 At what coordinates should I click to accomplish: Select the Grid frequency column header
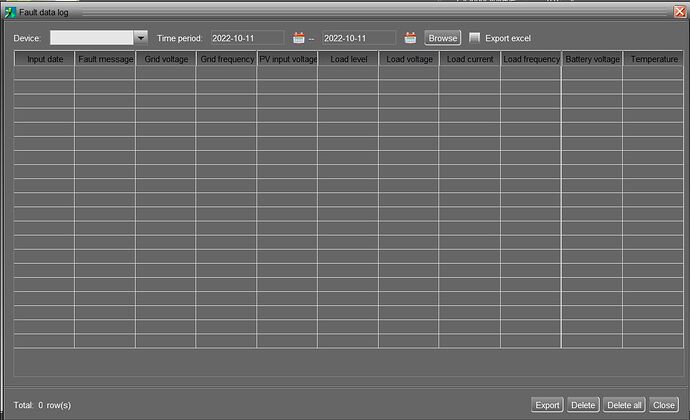pos(227,59)
